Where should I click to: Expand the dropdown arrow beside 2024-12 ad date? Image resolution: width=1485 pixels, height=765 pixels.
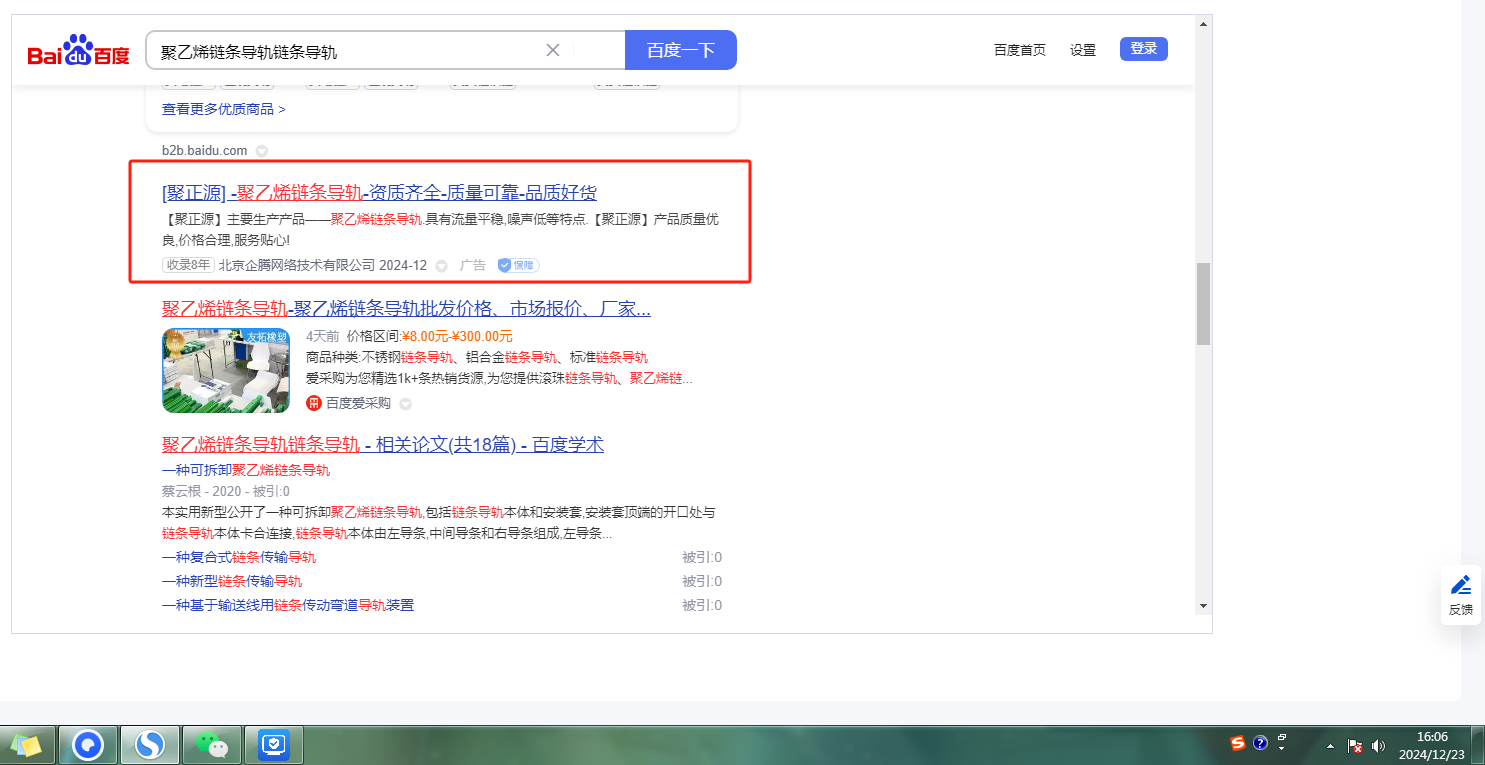[441, 266]
